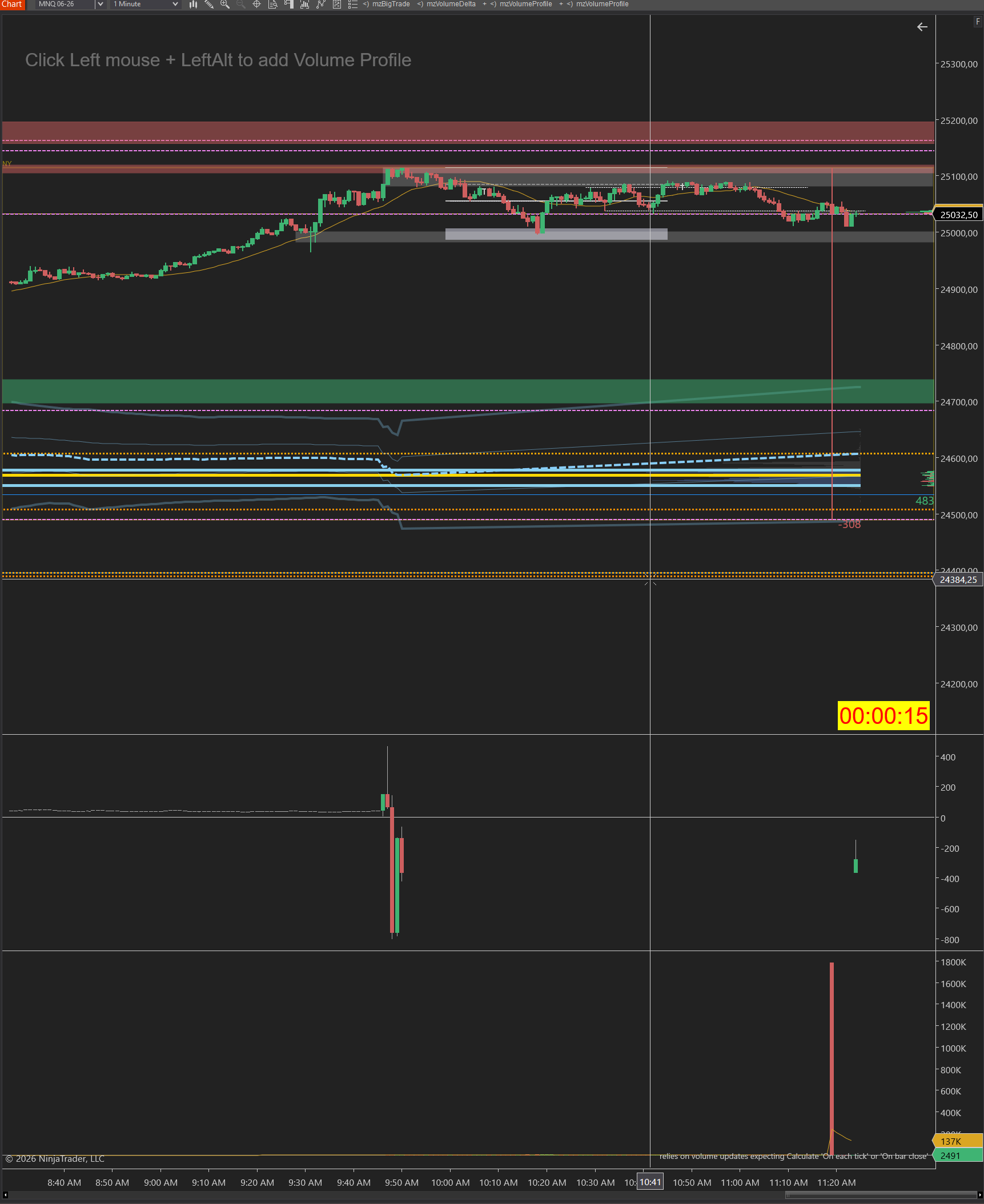
Task: Select the mzVolumeDelta toolbar item
Action: click(x=451, y=5)
